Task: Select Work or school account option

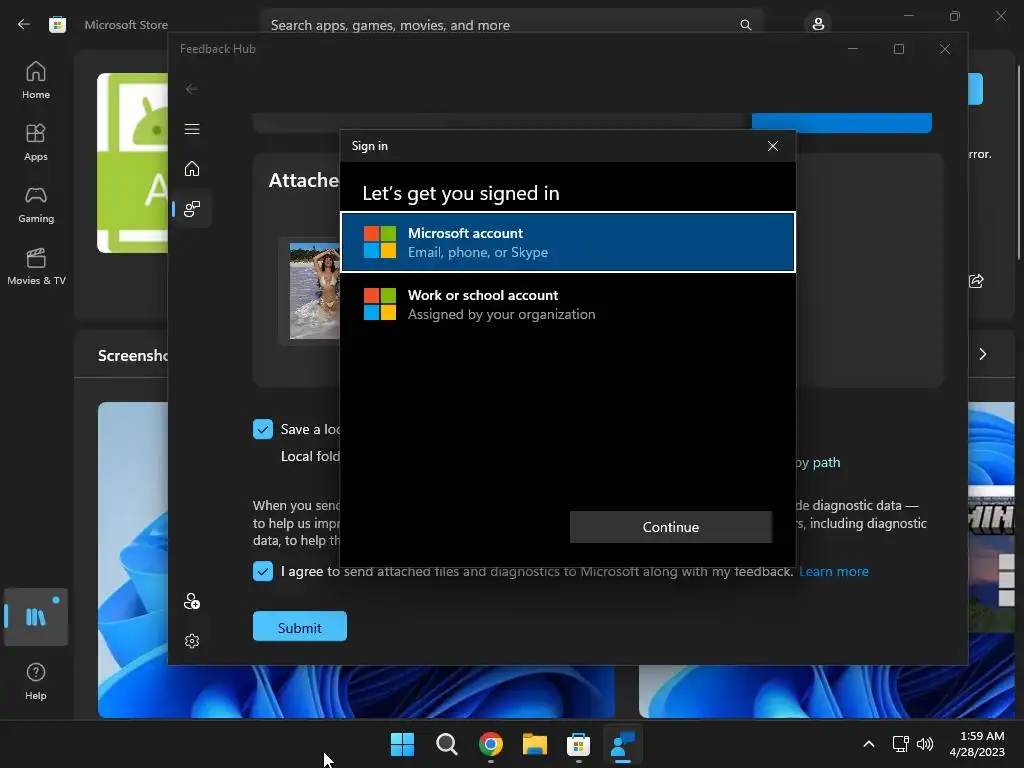Action: click(568, 304)
